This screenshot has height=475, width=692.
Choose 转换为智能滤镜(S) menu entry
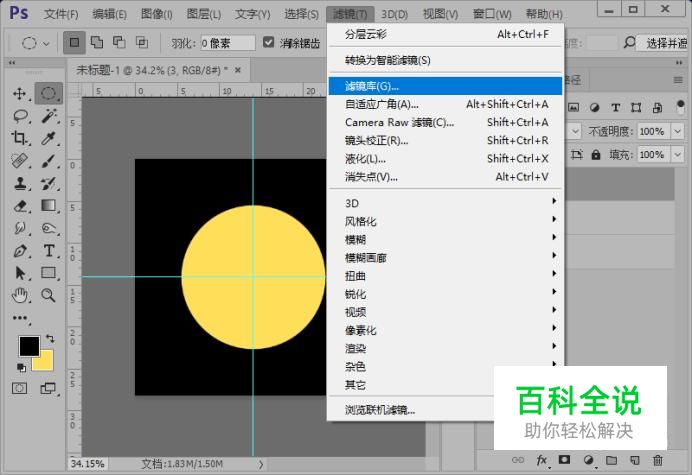tap(445, 60)
